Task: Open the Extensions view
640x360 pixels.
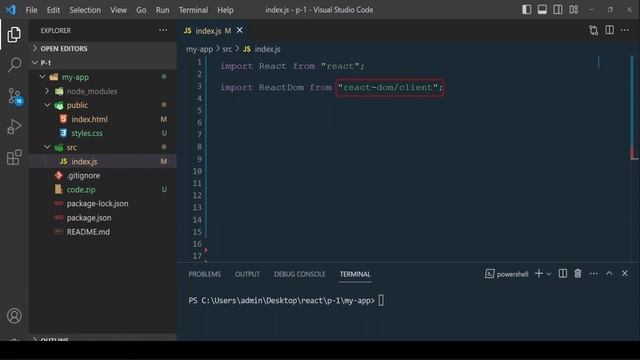Action: tap(14, 157)
